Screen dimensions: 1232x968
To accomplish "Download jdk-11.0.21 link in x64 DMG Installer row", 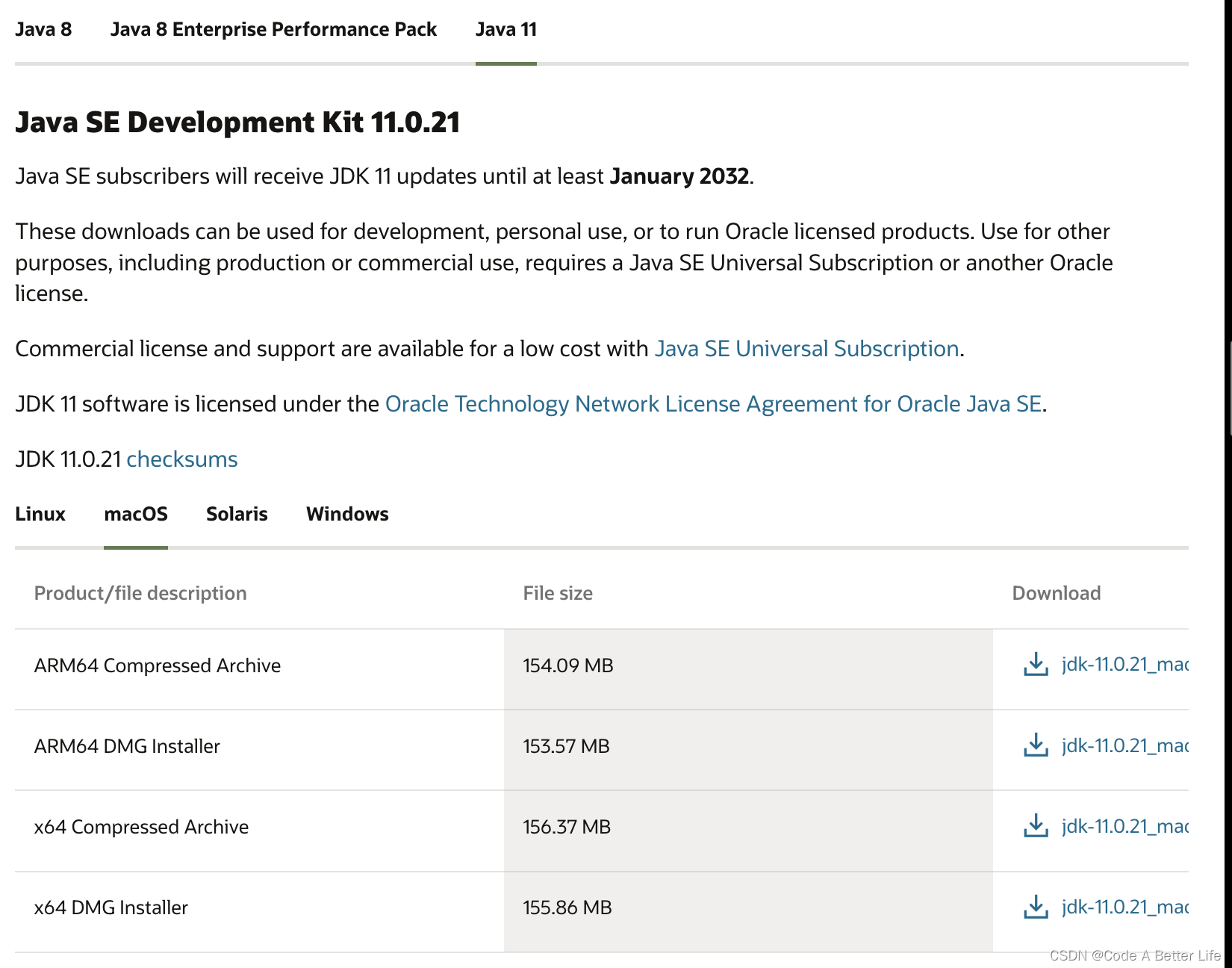I will coord(1125,907).
